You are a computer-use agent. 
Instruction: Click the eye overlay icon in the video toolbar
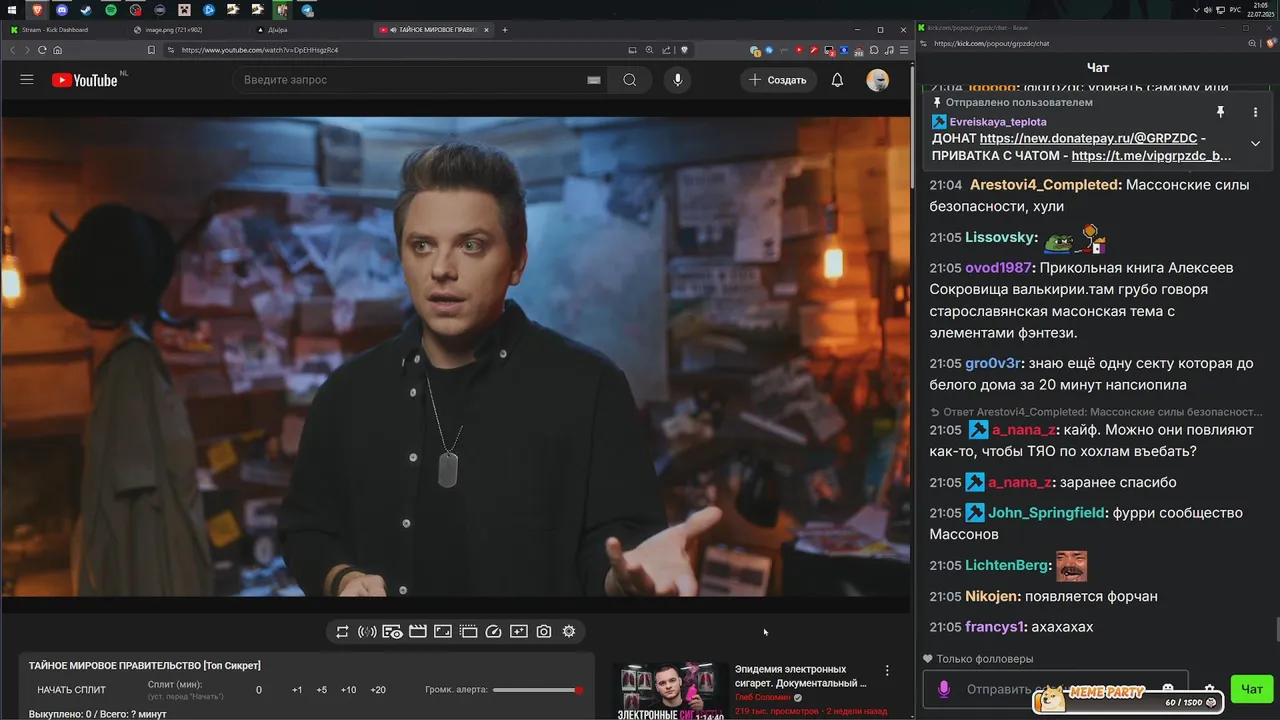392,632
